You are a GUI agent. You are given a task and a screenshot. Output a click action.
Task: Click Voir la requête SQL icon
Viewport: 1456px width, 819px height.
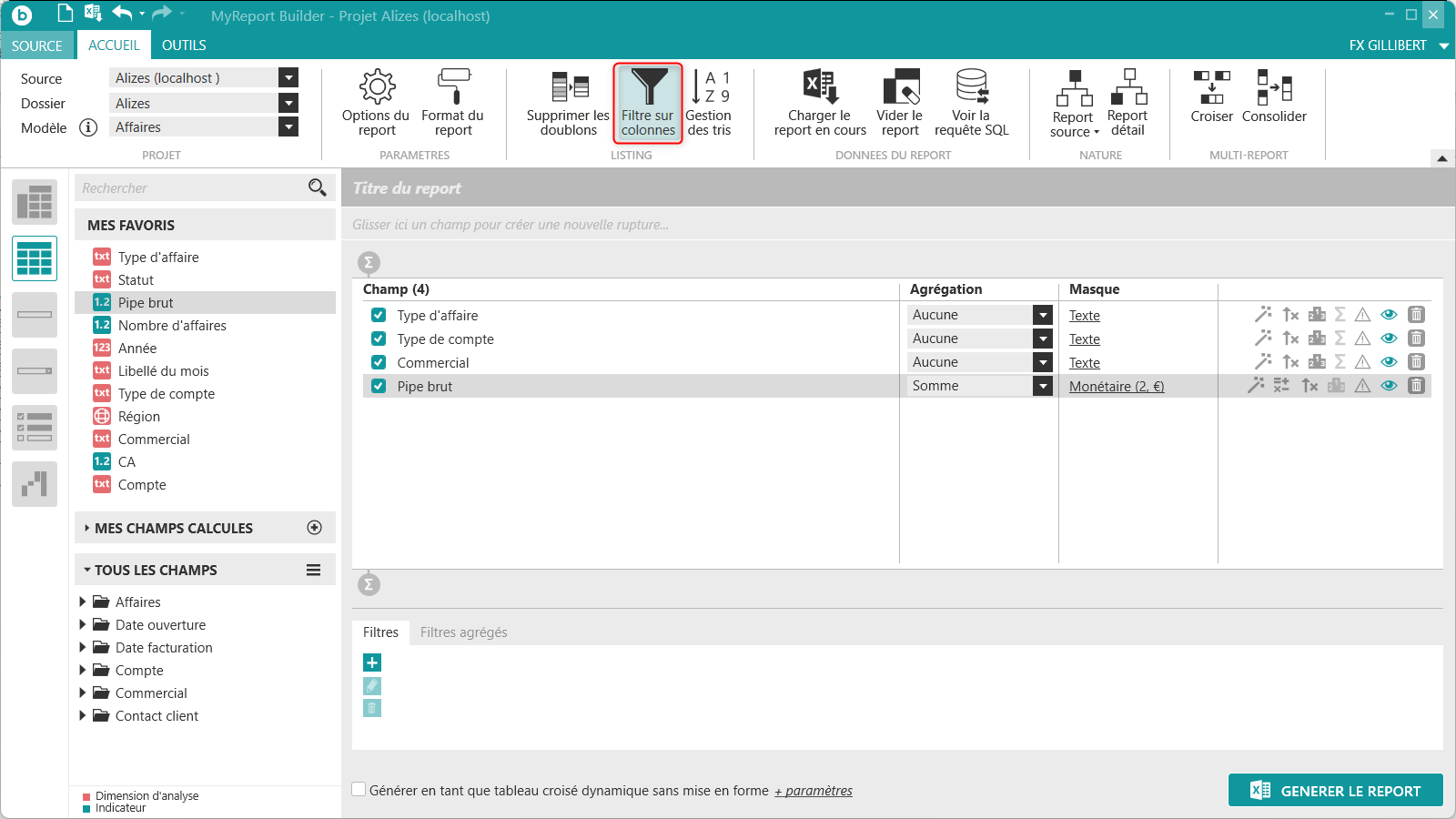tap(971, 87)
